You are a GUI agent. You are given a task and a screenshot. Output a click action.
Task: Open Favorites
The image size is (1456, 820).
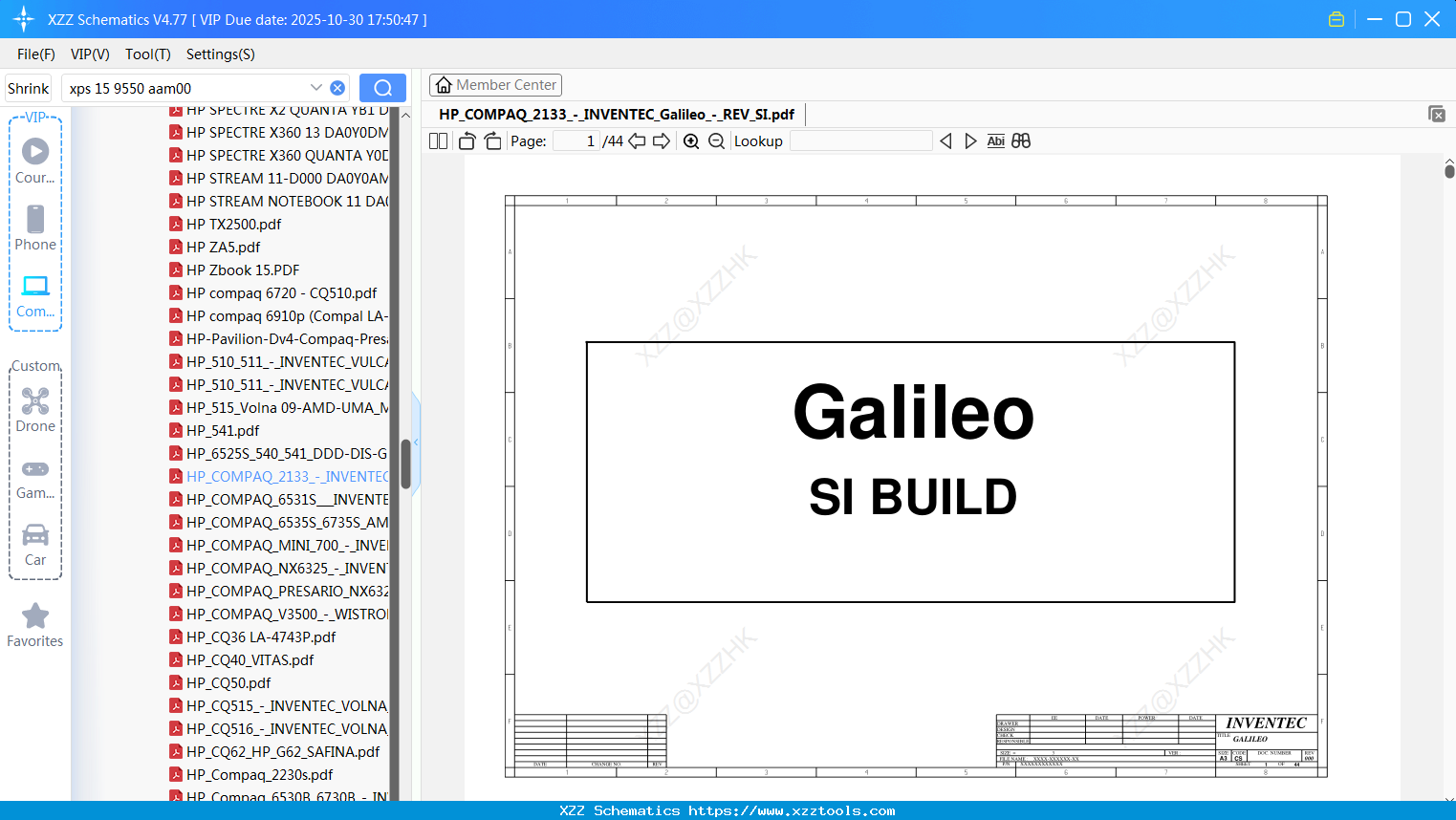tap(35, 626)
